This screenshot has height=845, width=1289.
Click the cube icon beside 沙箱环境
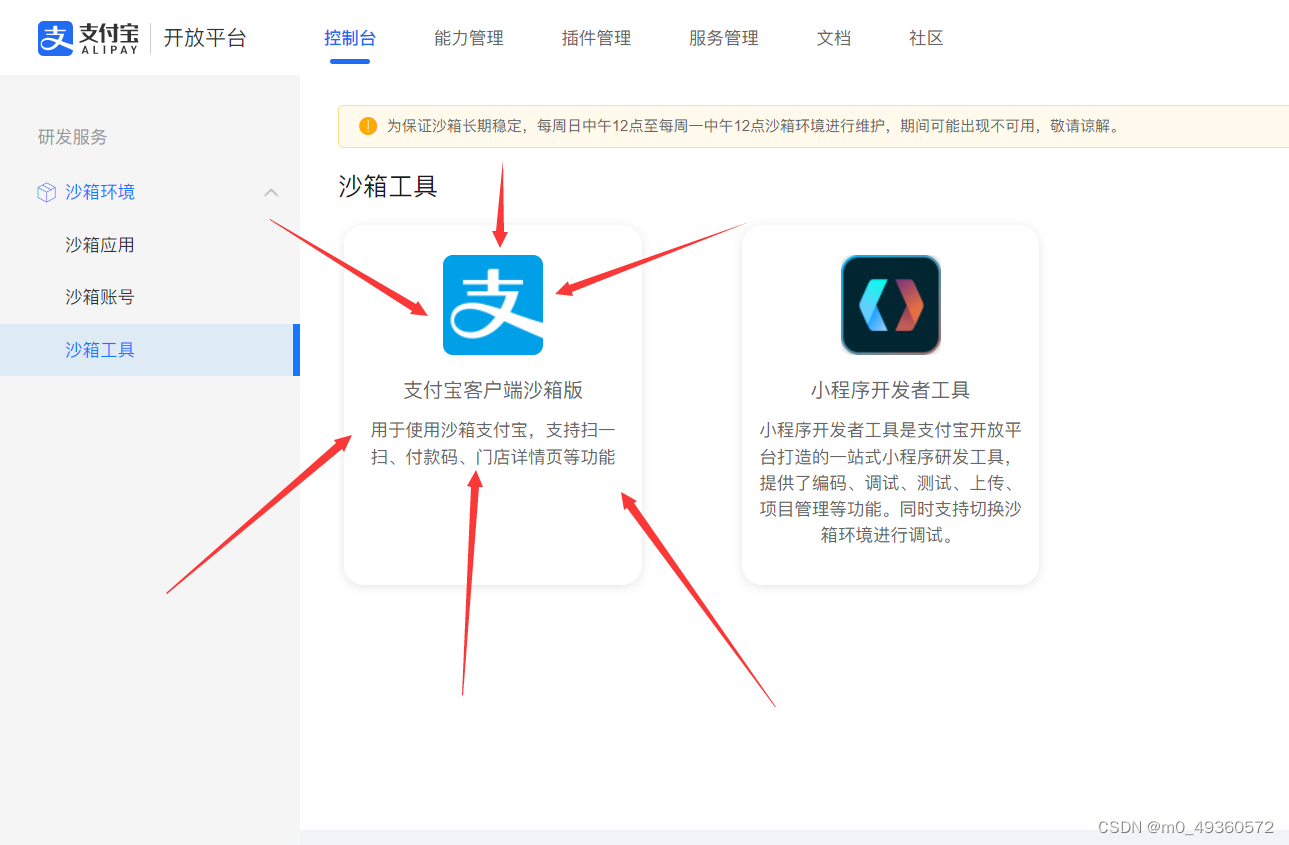pyautogui.click(x=46, y=192)
